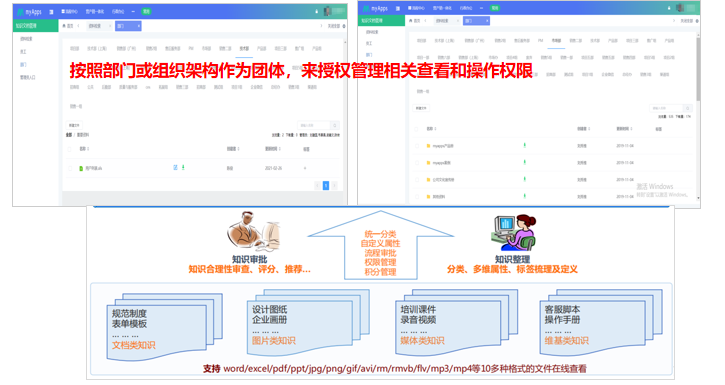Click the previous-page arrow in left pagination

click(x=317, y=185)
